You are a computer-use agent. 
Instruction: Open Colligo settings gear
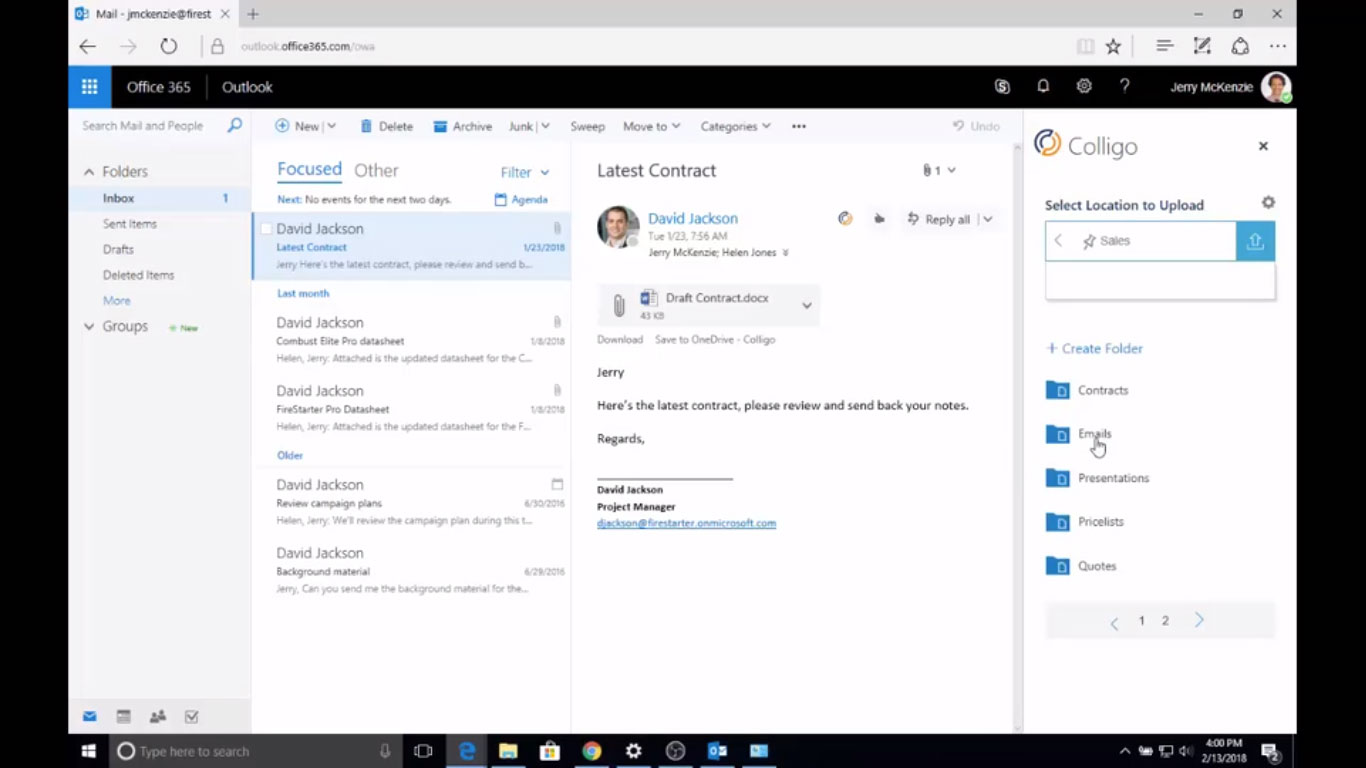coord(1268,203)
